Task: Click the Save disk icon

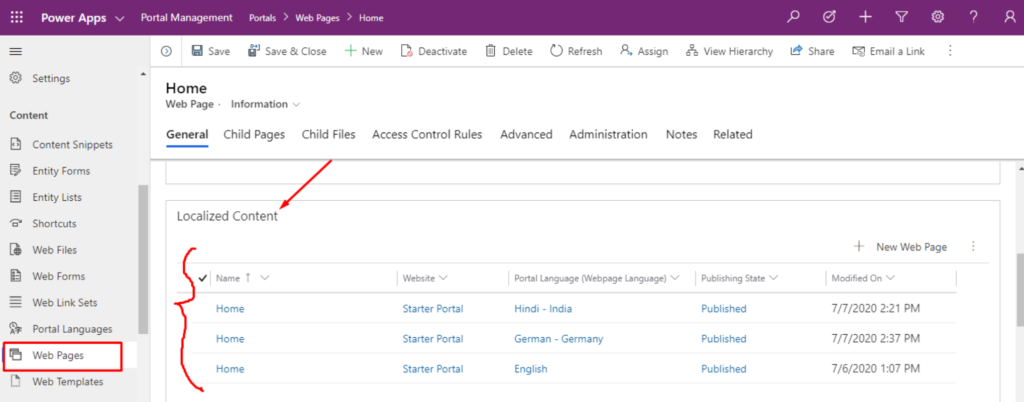Action: [x=197, y=51]
